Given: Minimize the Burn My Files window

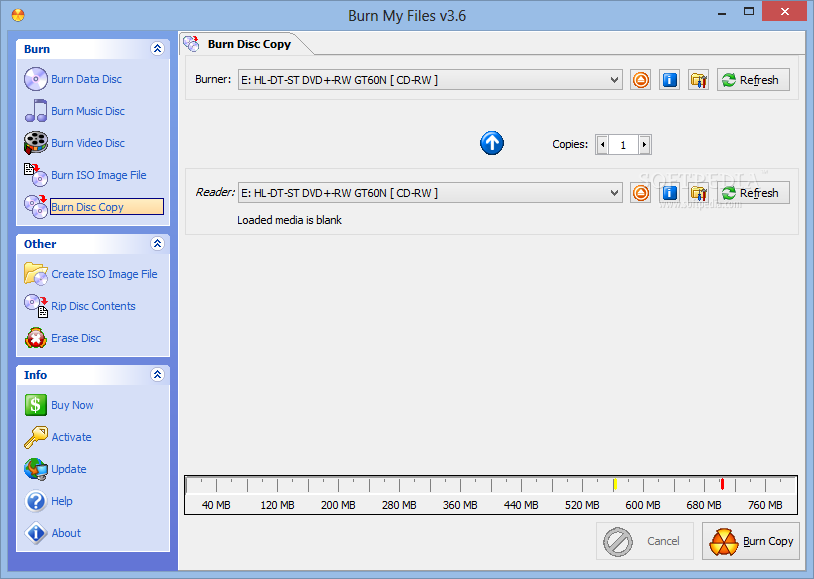Looking at the screenshot, I should tap(722, 12).
